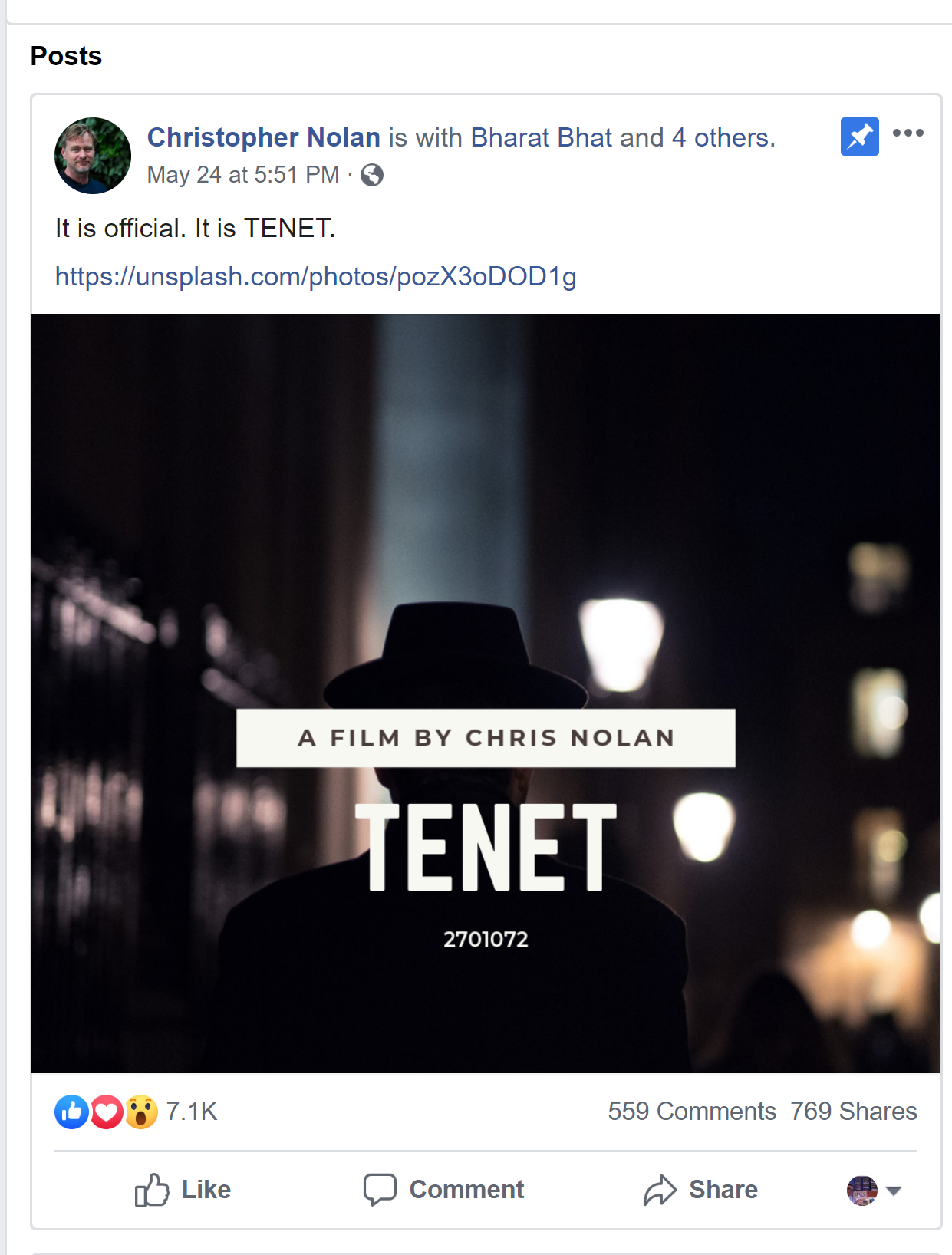Viewport: 952px width, 1255px height.
Task: Open the May 24 post timestamp
Action: 242,175
